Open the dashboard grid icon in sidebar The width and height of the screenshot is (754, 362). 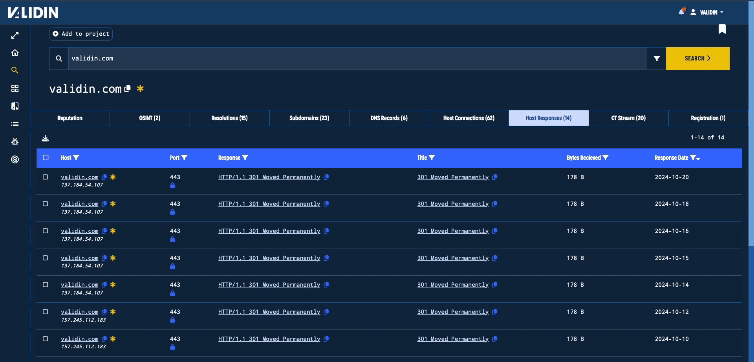coord(15,88)
